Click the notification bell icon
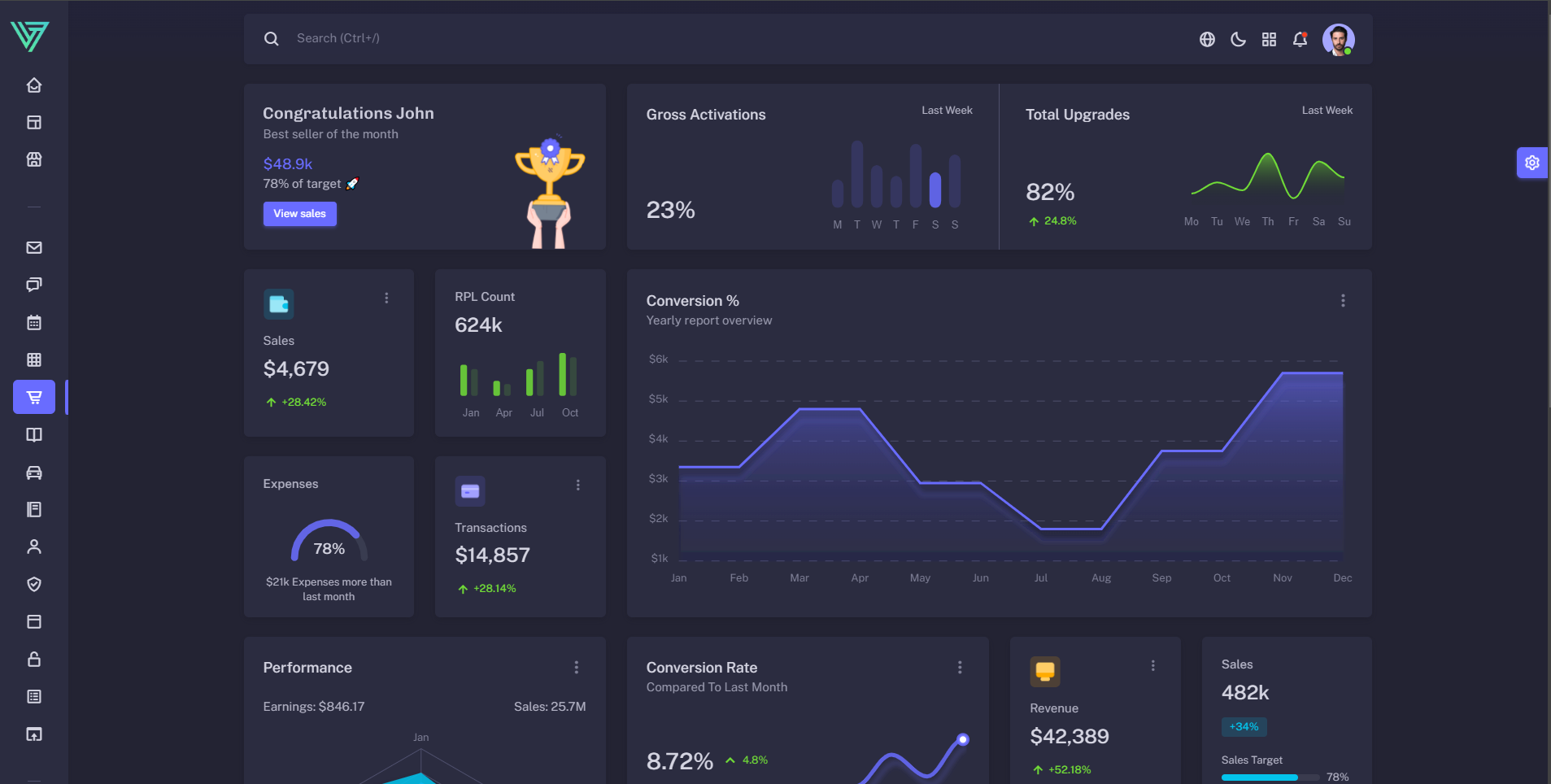Image resolution: width=1551 pixels, height=784 pixels. pos(1300,39)
